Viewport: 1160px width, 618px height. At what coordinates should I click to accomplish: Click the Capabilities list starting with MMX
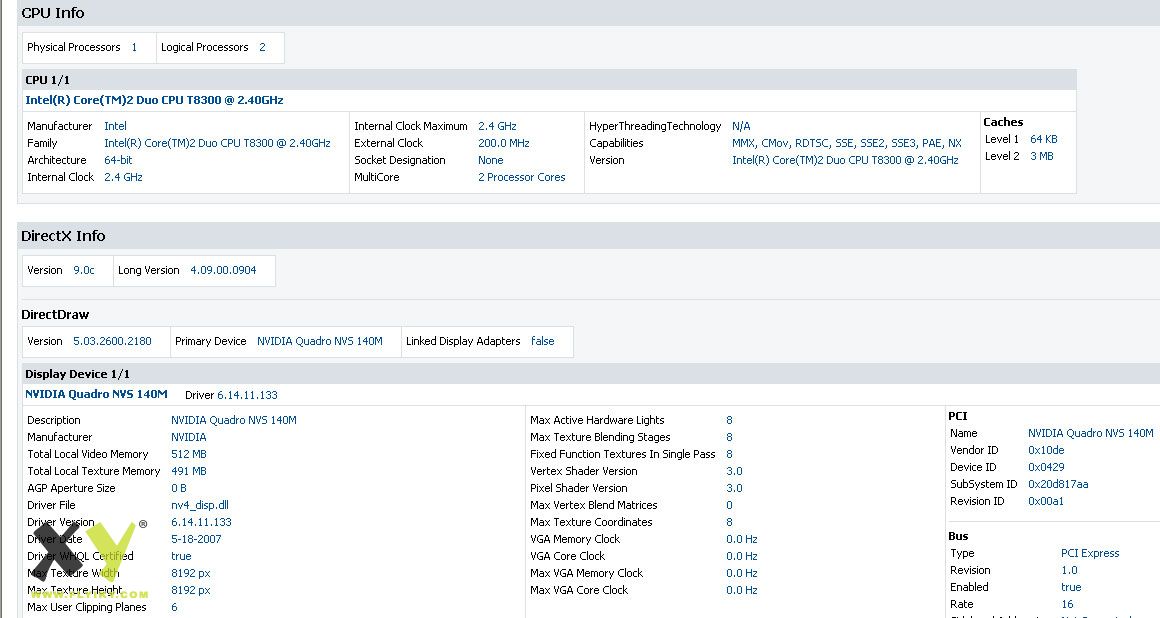coord(846,143)
